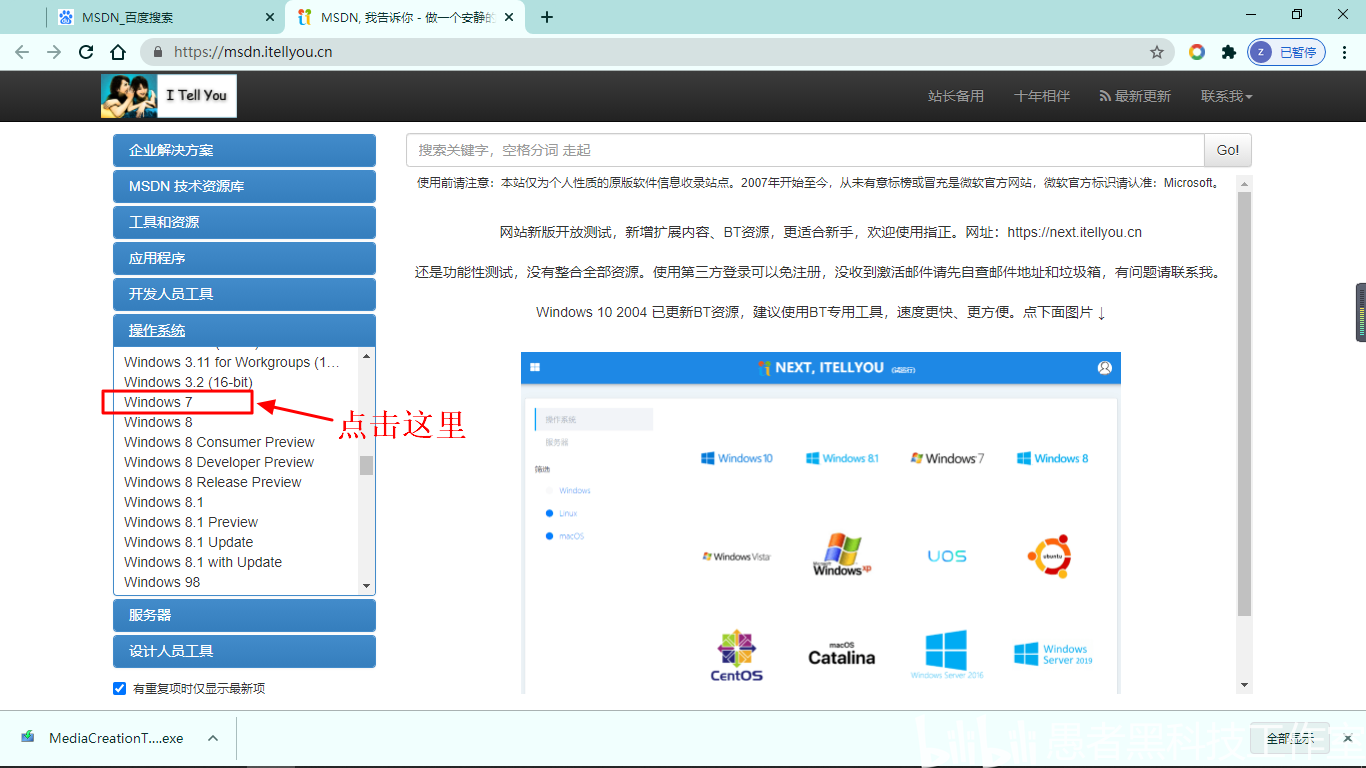Uncheck 有重复项时仅显示最新项 checkbox

[120, 688]
